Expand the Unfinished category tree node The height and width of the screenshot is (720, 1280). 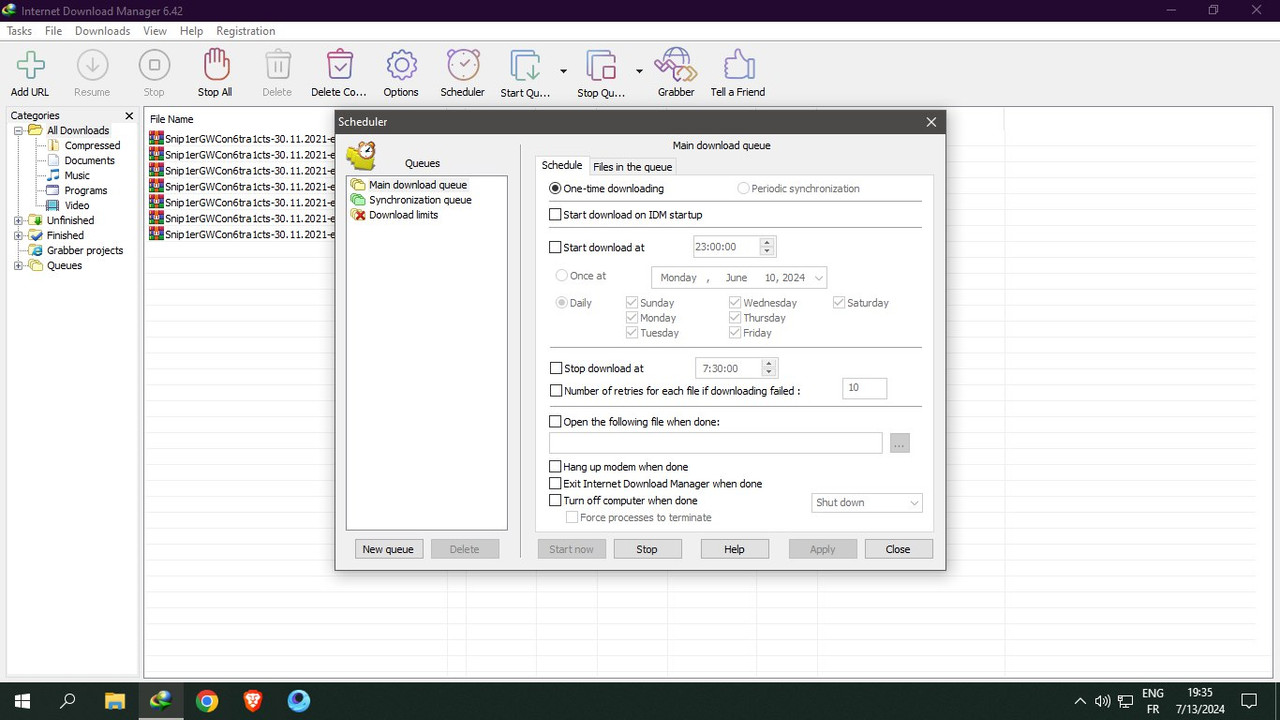pos(18,221)
